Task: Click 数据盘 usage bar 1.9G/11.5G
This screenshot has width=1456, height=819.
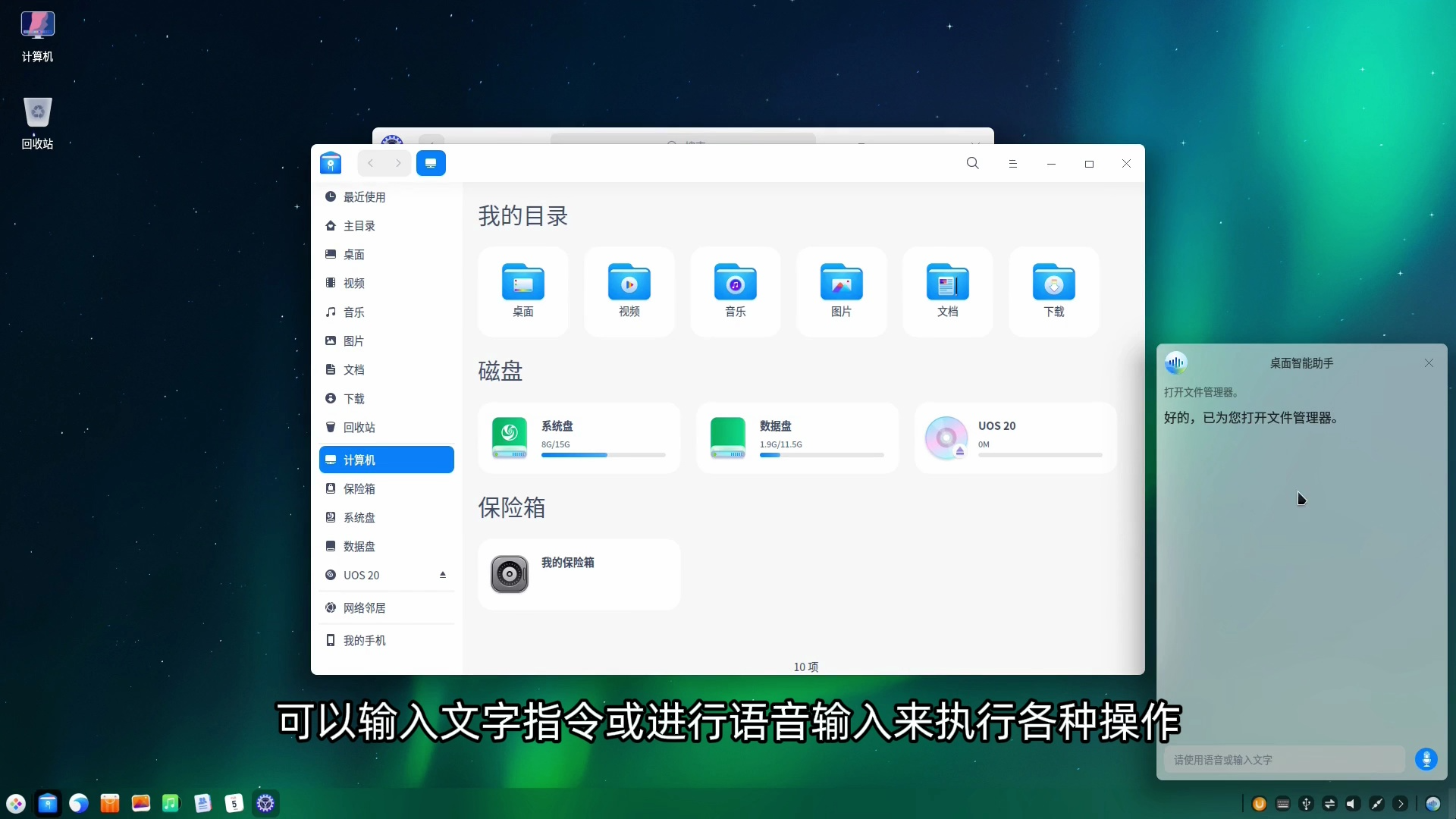Action: 822,455
